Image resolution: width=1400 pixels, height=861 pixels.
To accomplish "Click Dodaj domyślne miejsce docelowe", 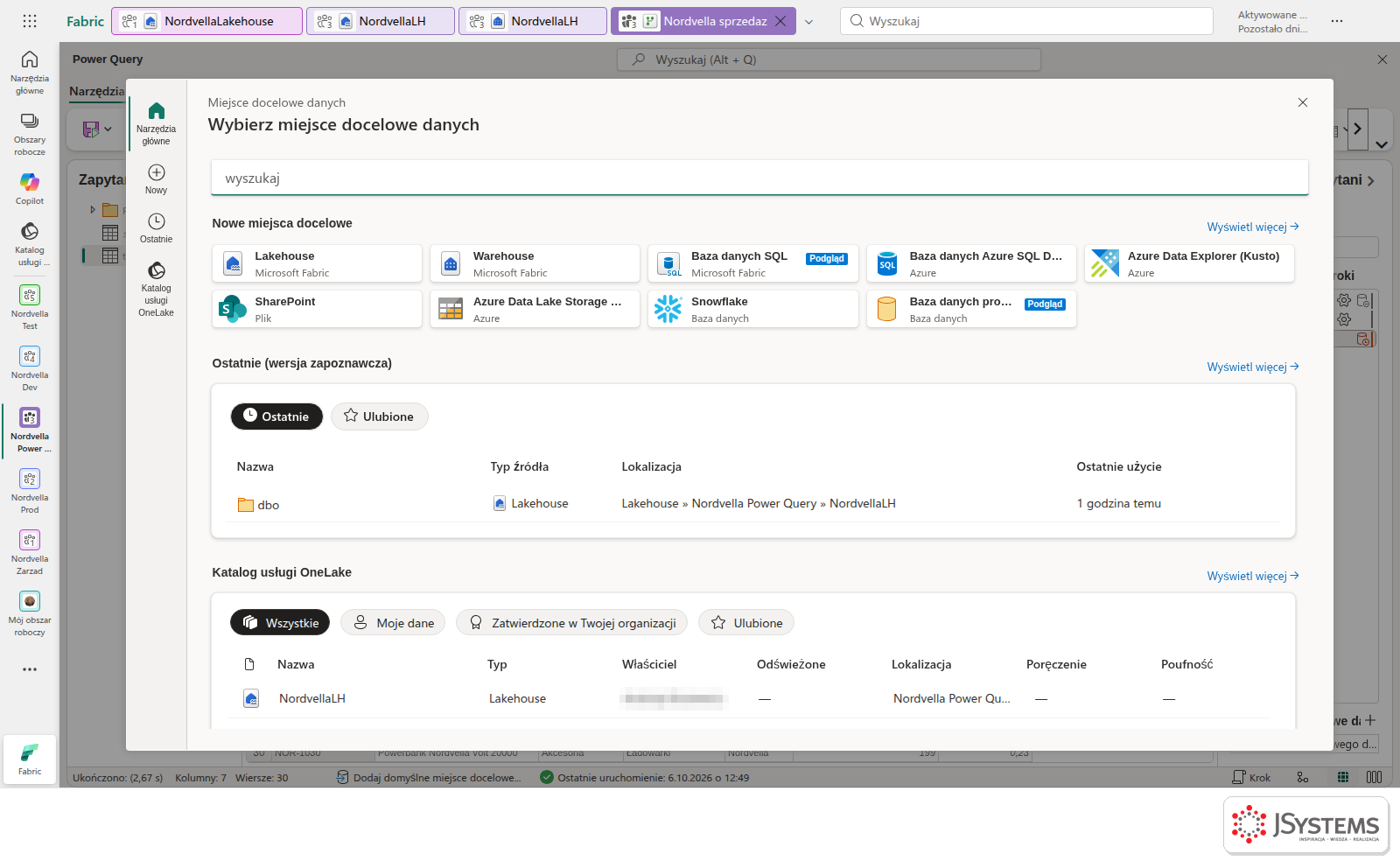I will tap(429, 777).
